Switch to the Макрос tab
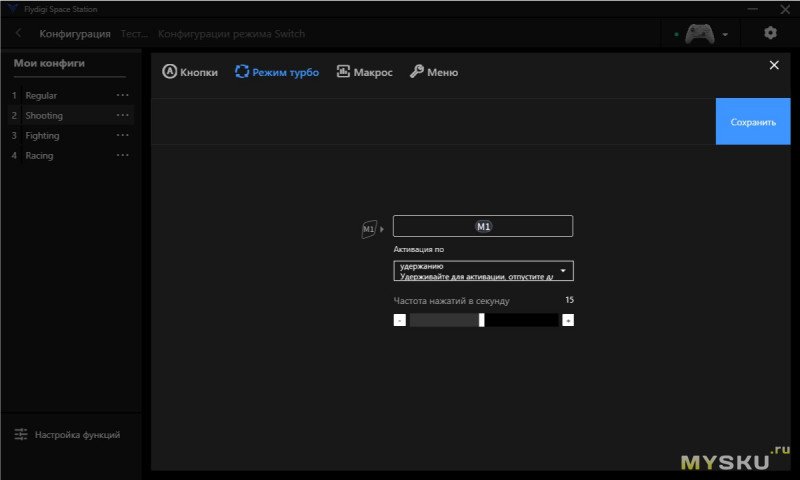 [x=364, y=72]
